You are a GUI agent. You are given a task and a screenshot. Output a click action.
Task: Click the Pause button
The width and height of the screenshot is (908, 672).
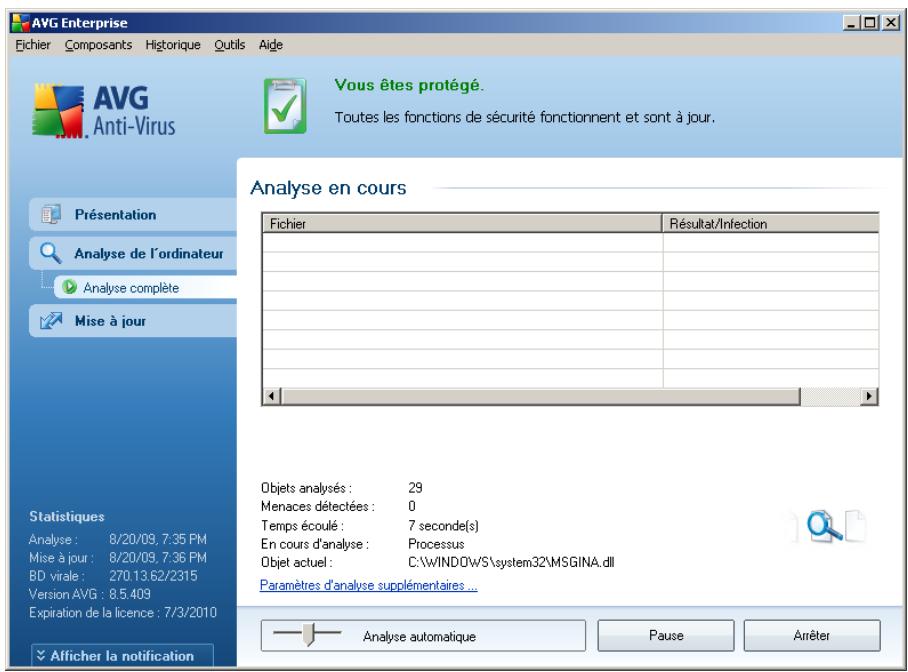[666, 636]
